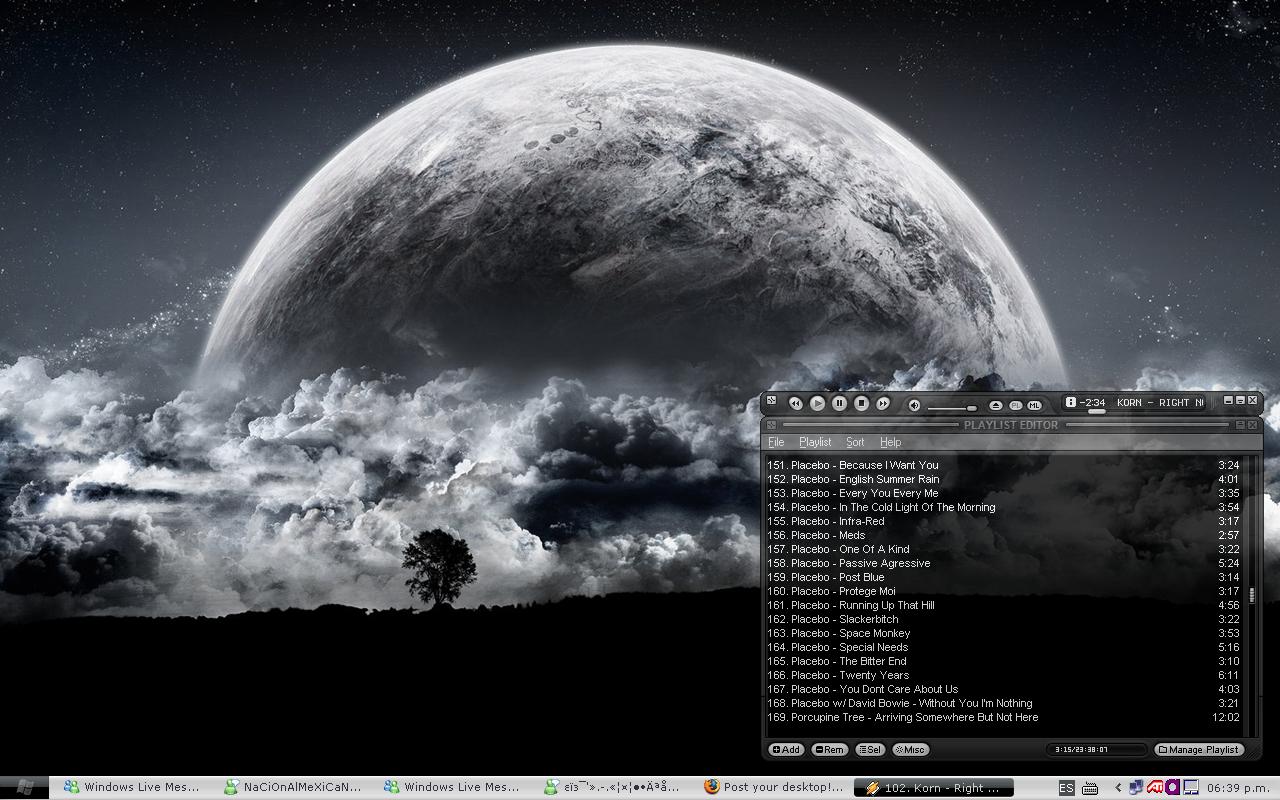The width and height of the screenshot is (1280, 800).
Task: Click the volume speaker icon in Winamp
Action: 914,405
